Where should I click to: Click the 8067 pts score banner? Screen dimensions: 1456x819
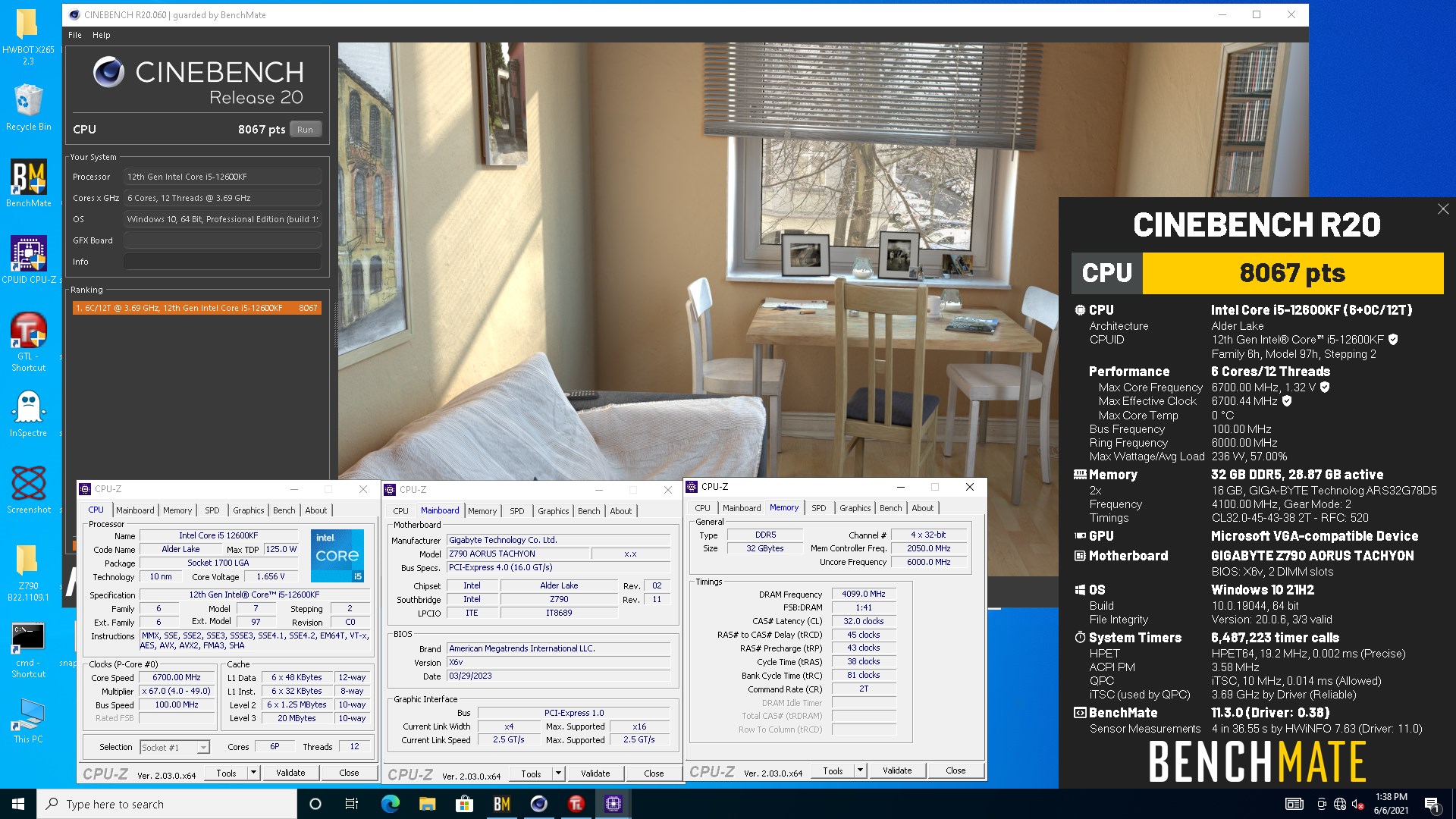point(1292,273)
